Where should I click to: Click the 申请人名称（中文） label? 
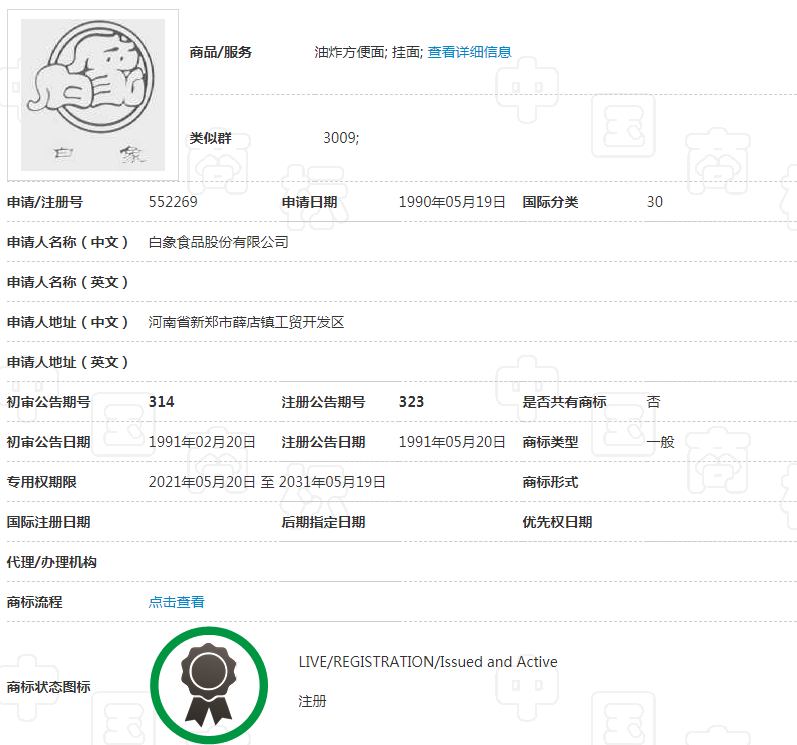[67, 242]
